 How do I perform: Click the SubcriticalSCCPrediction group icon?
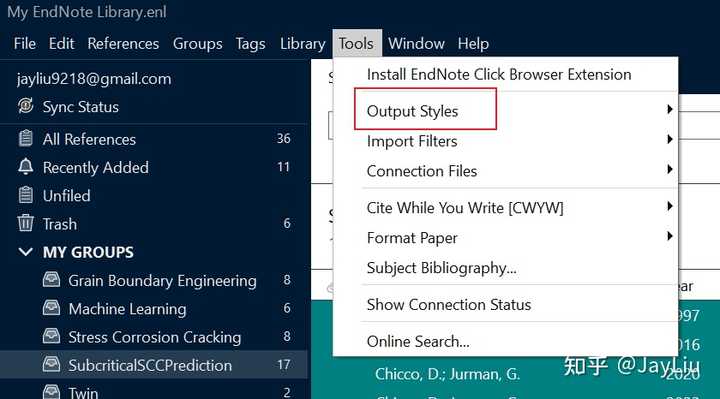[x=51, y=365]
